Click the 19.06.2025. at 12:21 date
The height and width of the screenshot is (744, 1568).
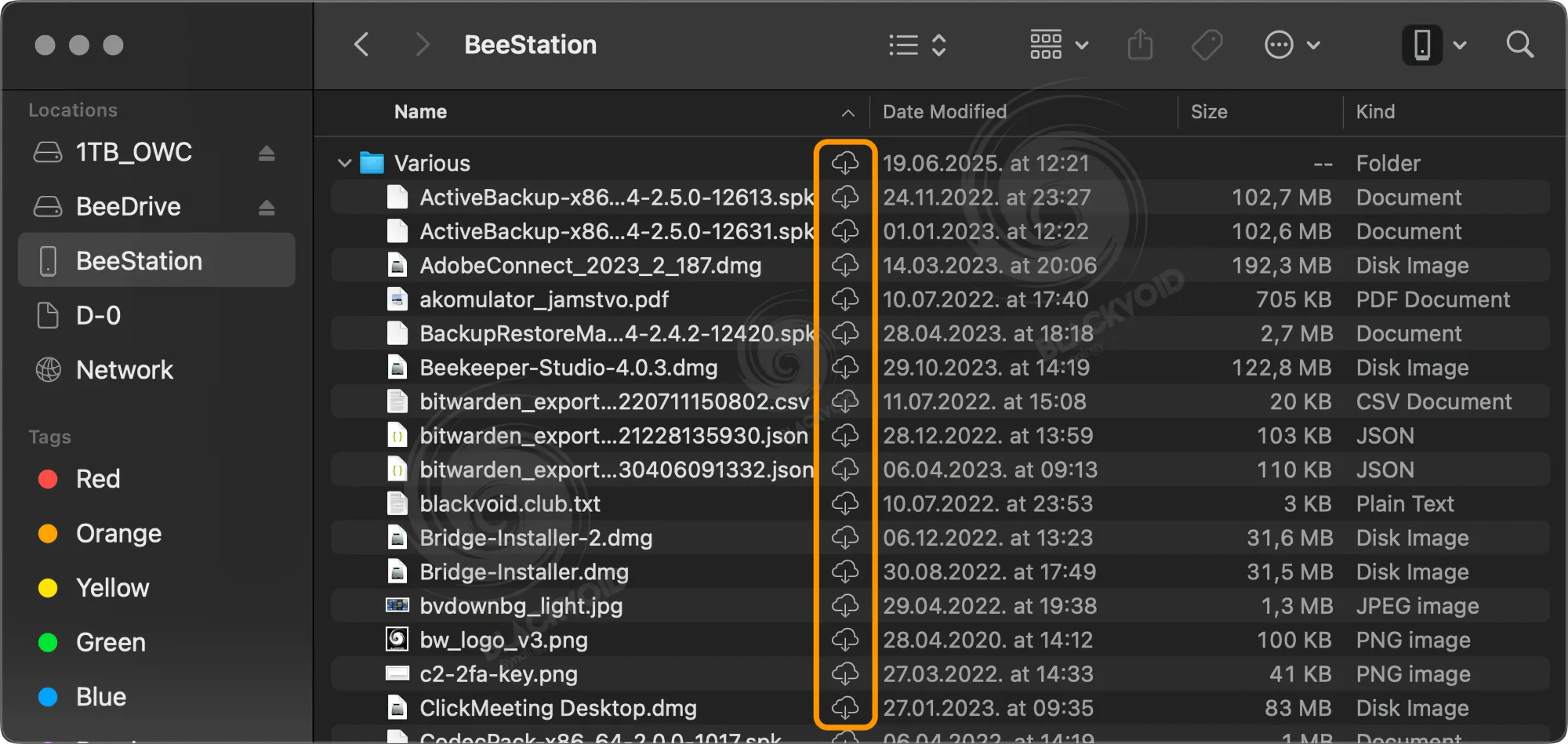[x=986, y=163]
